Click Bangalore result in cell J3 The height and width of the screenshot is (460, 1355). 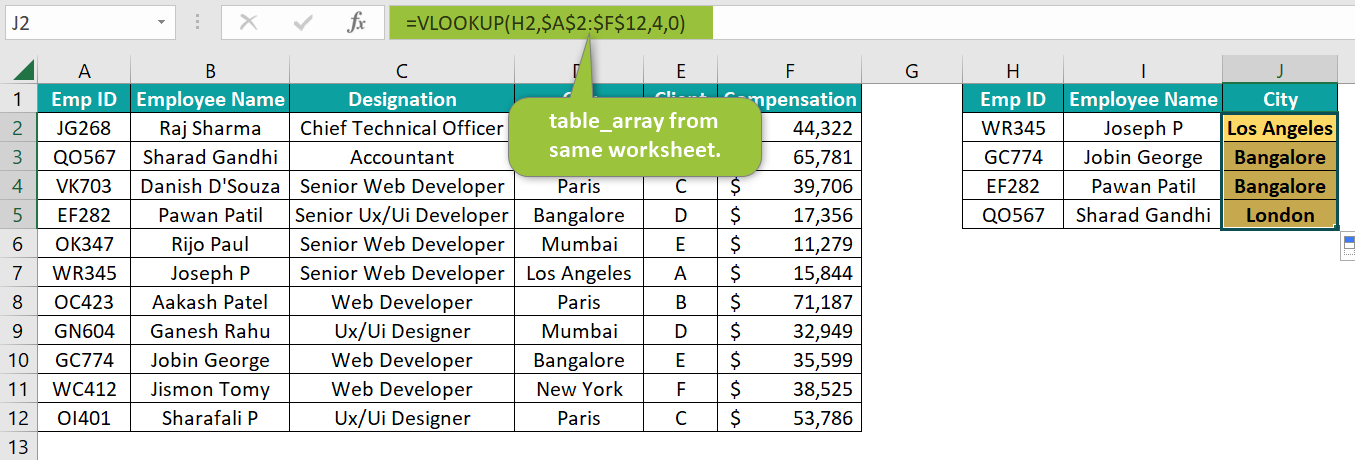pos(1280,157)
